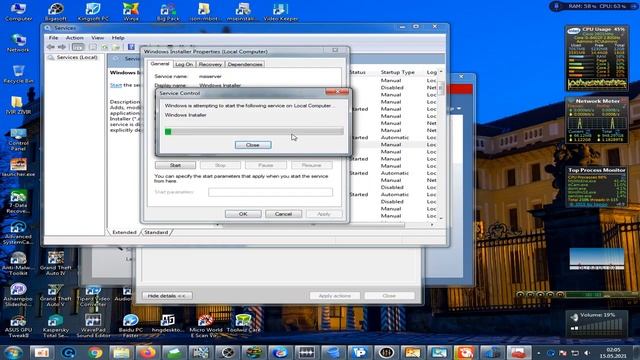Screen dimensions: 640x360
Task: Click Cancel in Windows Installer Properties
Action: click(x=283, y=214)
